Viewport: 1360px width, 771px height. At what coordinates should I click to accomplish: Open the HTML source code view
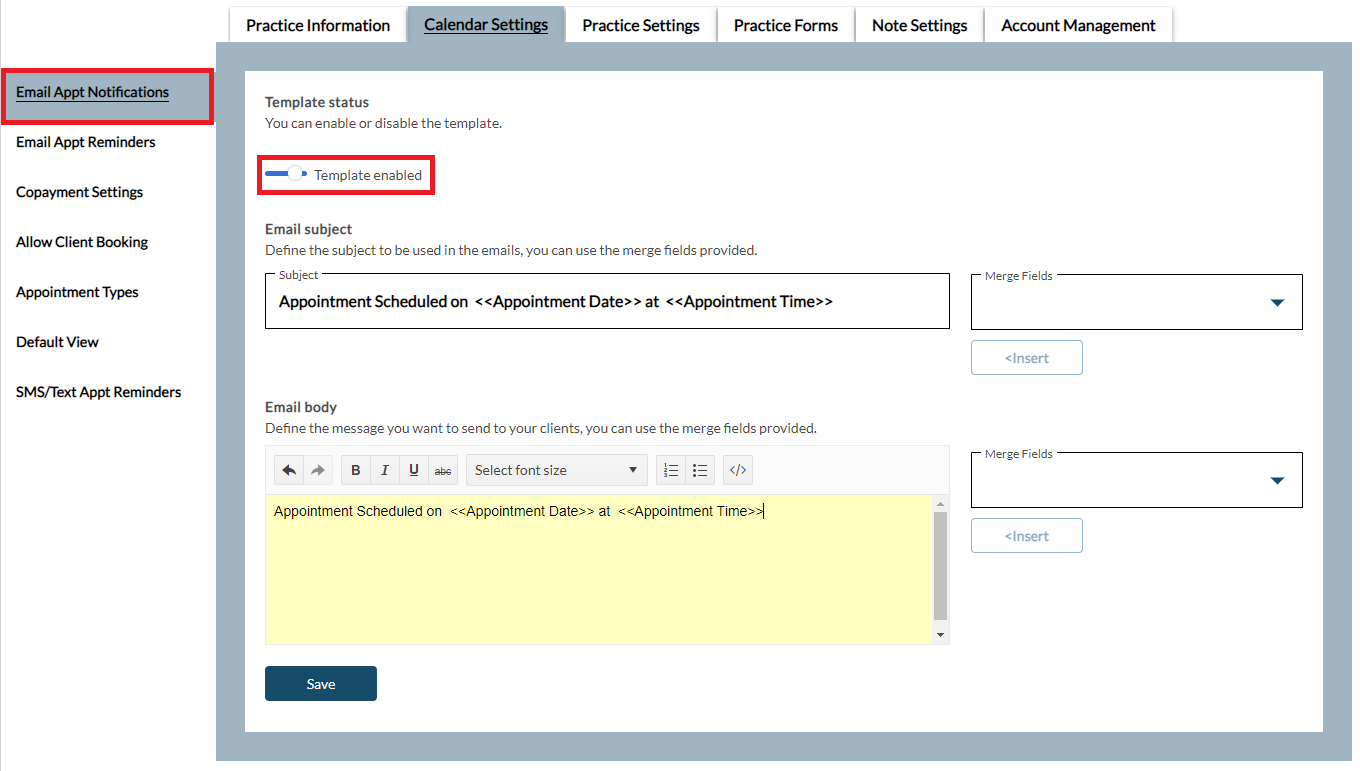tap(737, 470)
